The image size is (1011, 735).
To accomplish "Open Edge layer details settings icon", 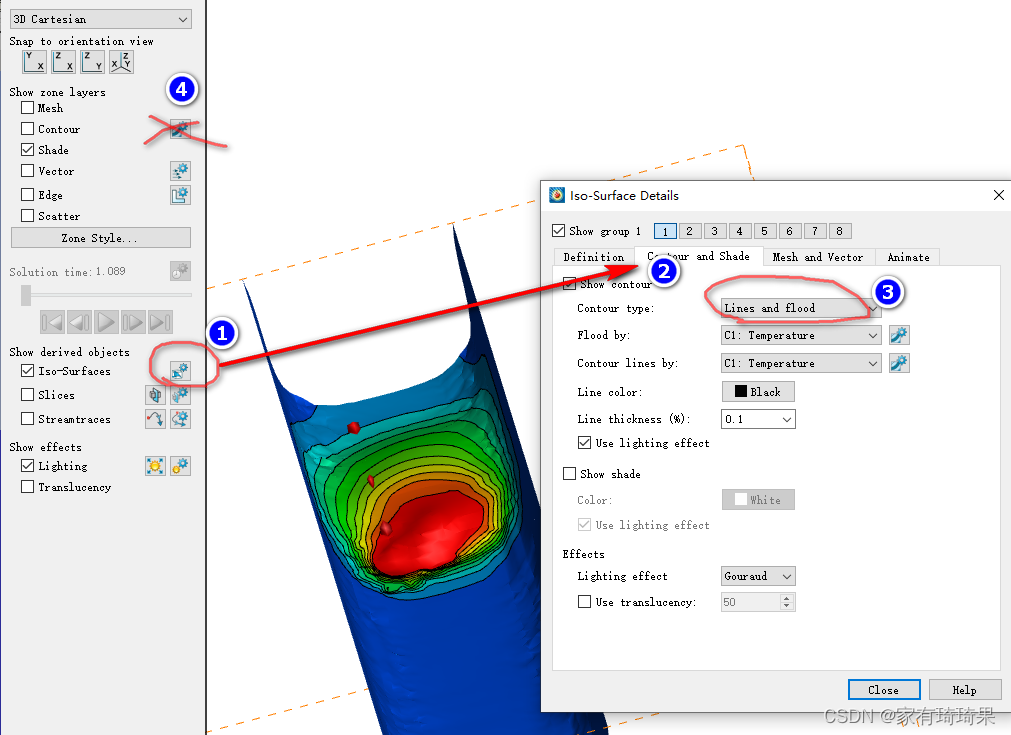I will coord(181,194).
